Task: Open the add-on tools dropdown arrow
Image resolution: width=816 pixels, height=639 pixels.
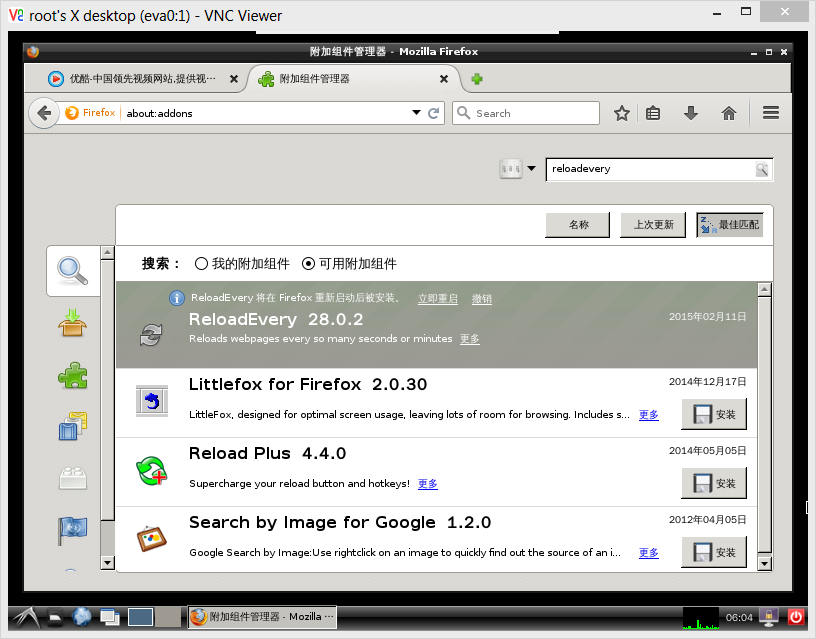Action: [531, 169]
